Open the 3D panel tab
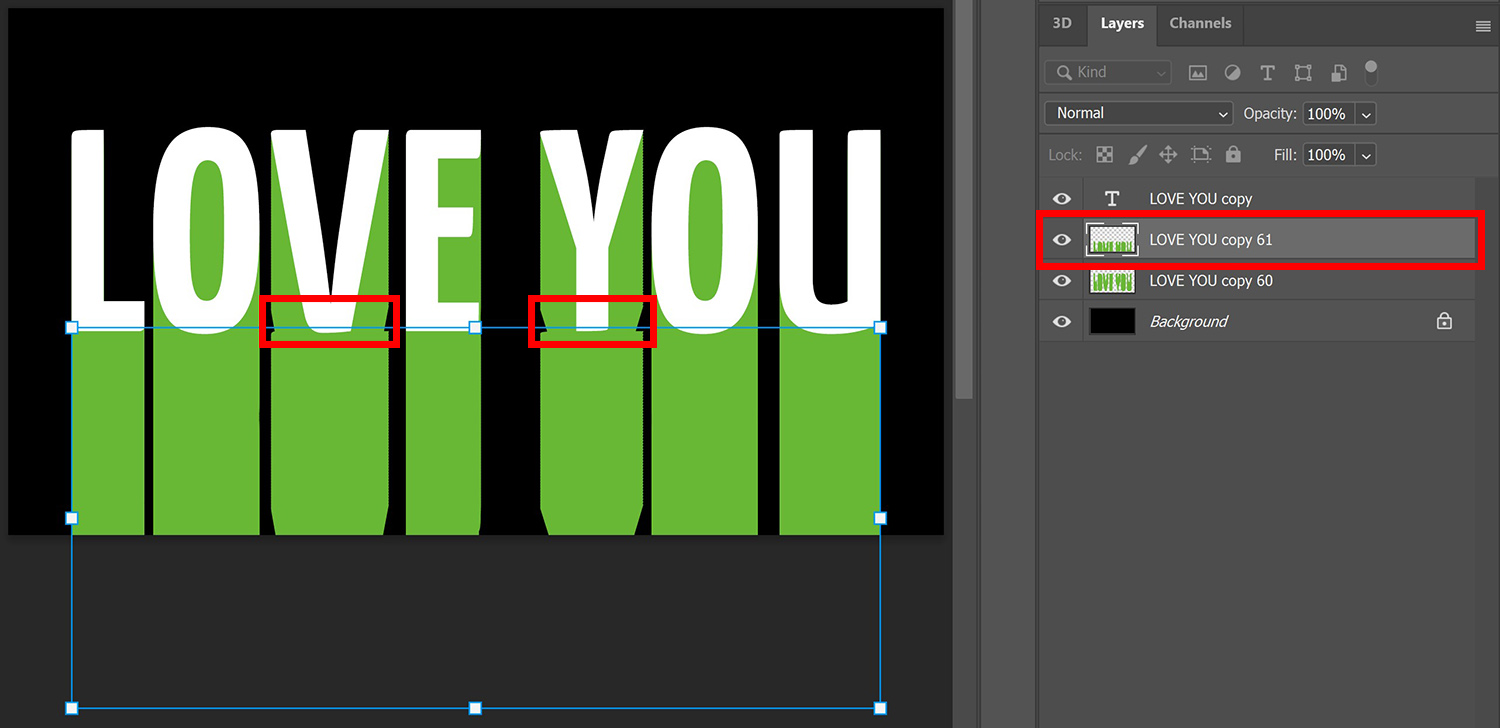 tap(1061, 23)
